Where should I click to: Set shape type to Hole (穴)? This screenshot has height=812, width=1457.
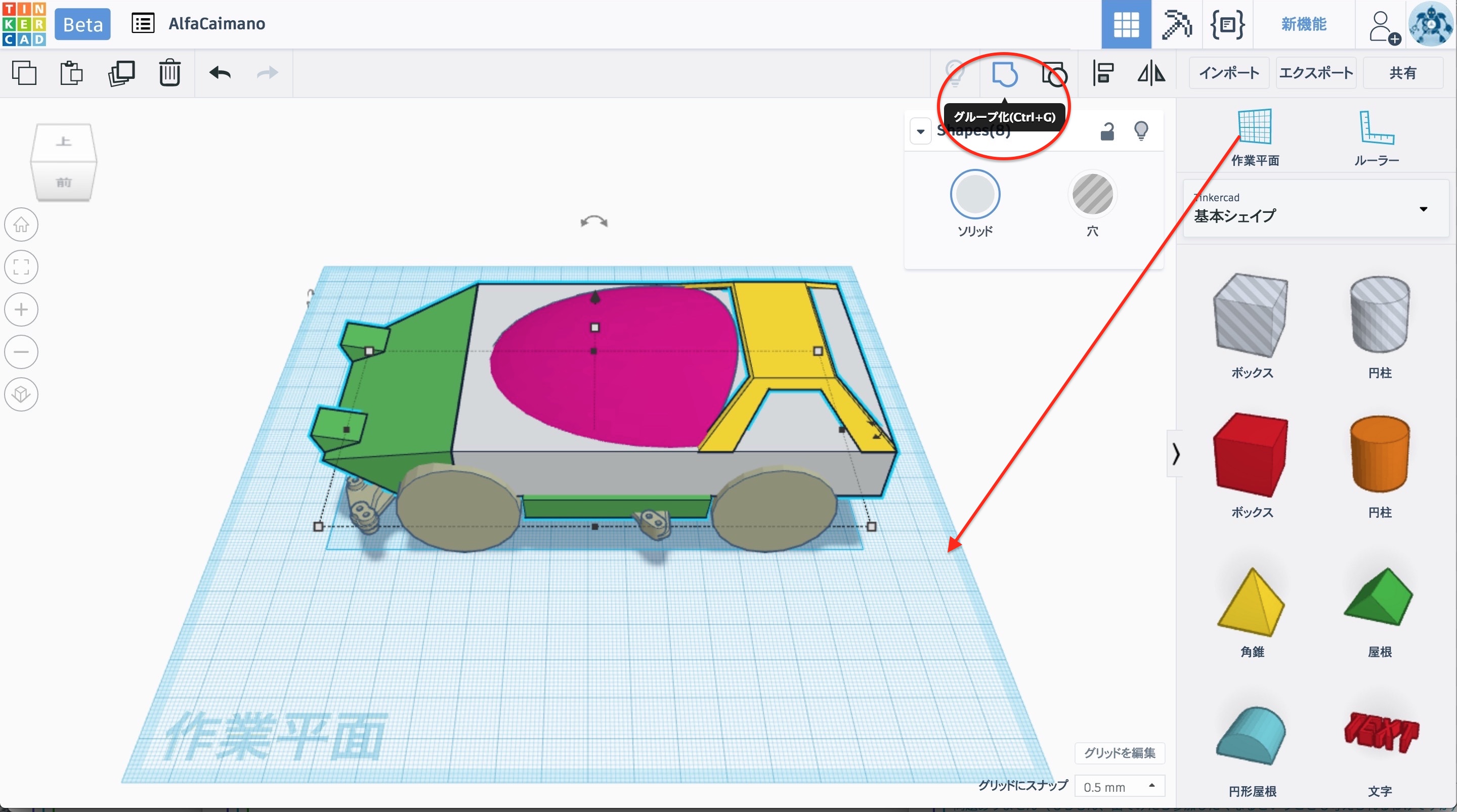coord(1092,195)
